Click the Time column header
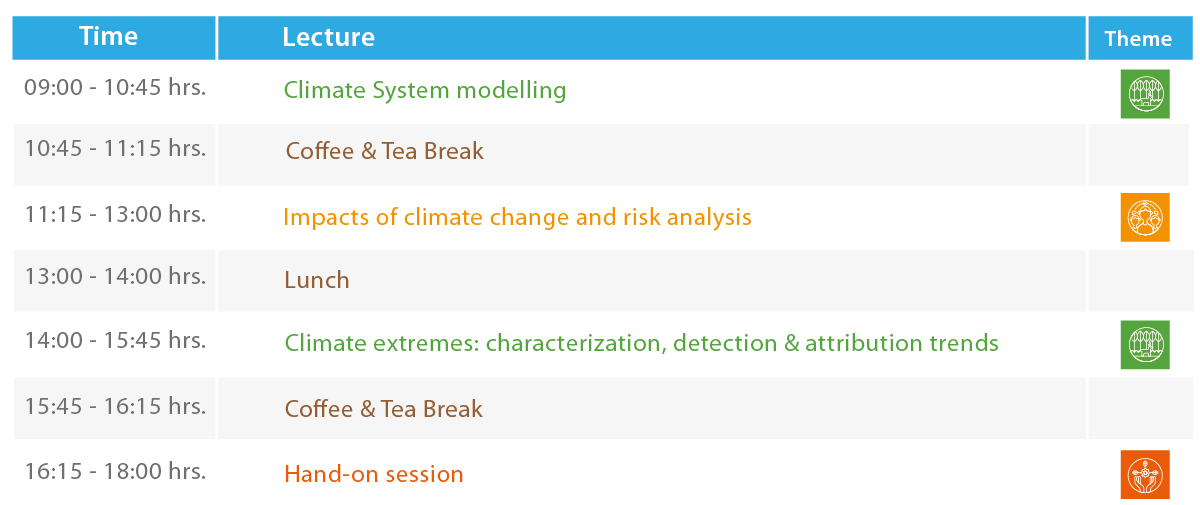The height and width of the screenshot is (505, 1200). click(x=108, y=37)
